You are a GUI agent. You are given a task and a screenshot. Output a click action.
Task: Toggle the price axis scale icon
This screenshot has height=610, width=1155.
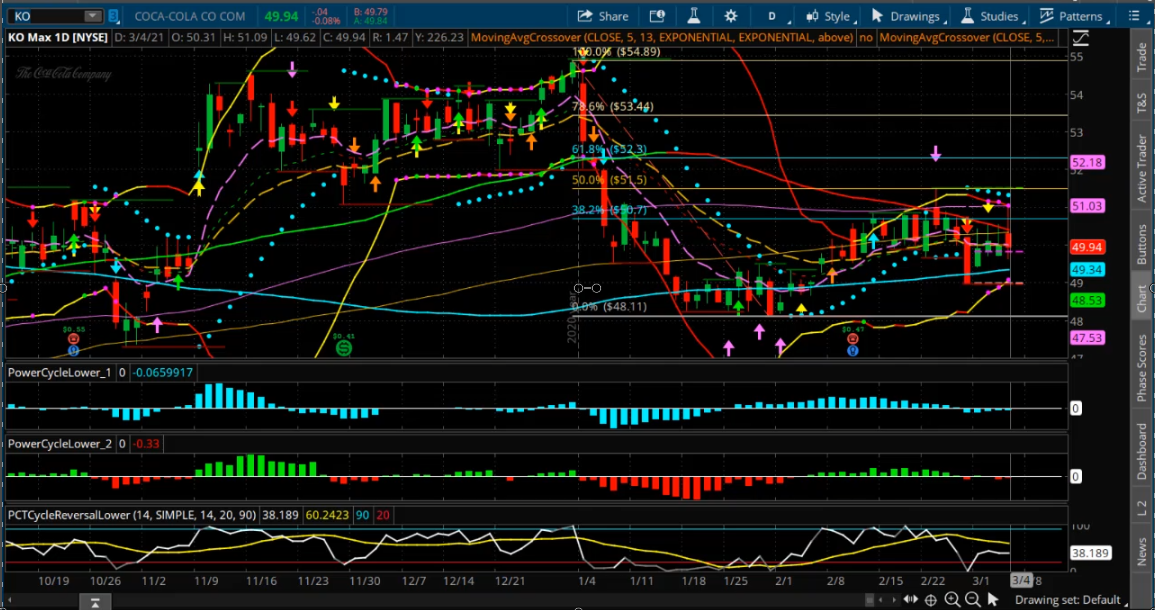point(1080,38)
